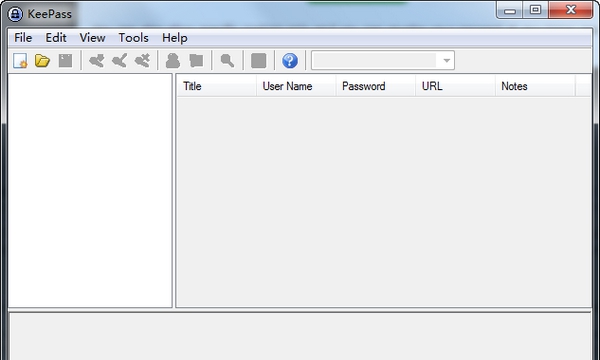Click the Copy User Name icon
Screen dimensions: 600x360
click(173, 60)
